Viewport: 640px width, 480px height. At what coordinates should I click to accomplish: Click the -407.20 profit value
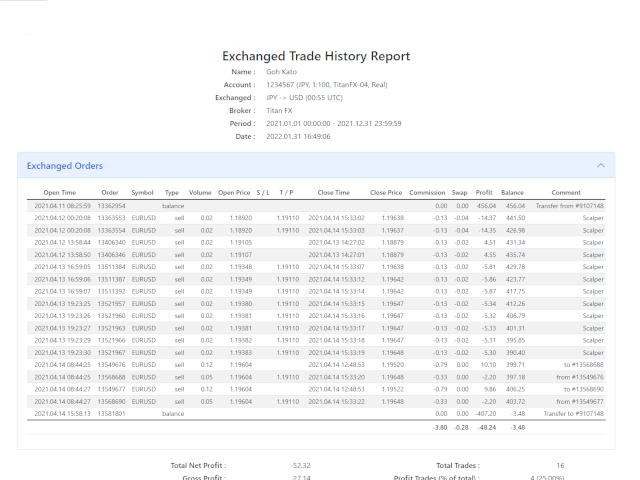pyautogui.click(x=485, y=413)
